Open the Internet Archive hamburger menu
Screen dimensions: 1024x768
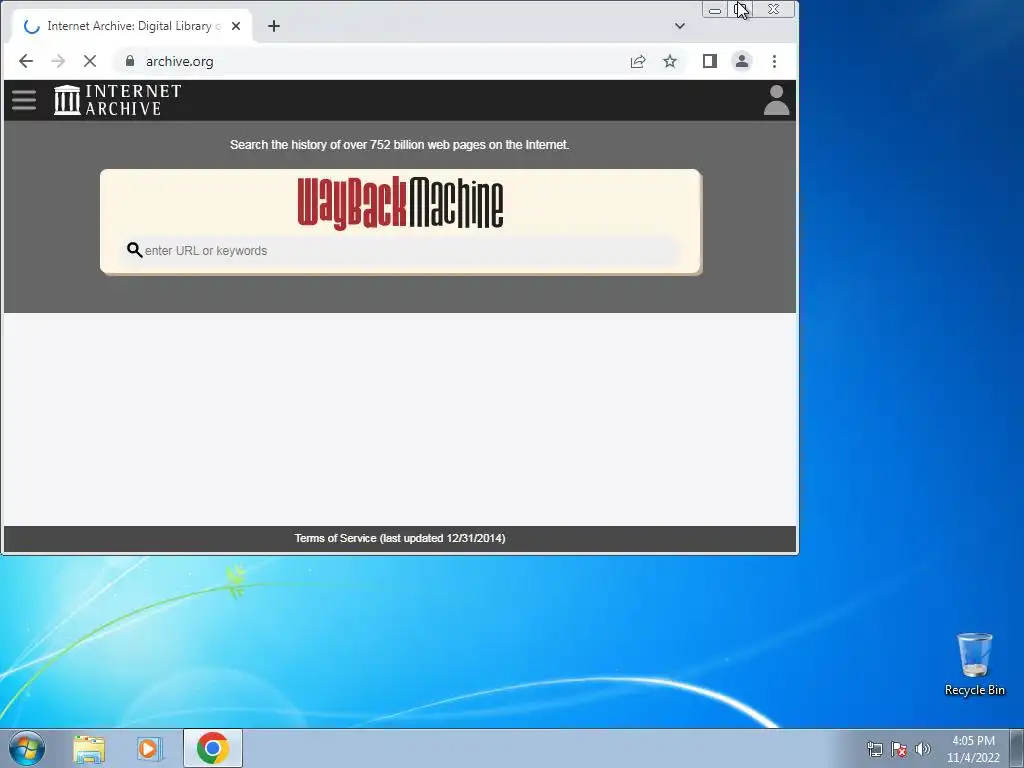(x=24, y=100)
